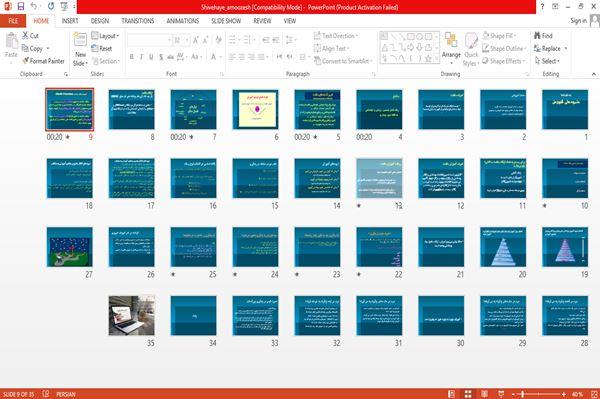Click the Sign in link

coord(578,21)
